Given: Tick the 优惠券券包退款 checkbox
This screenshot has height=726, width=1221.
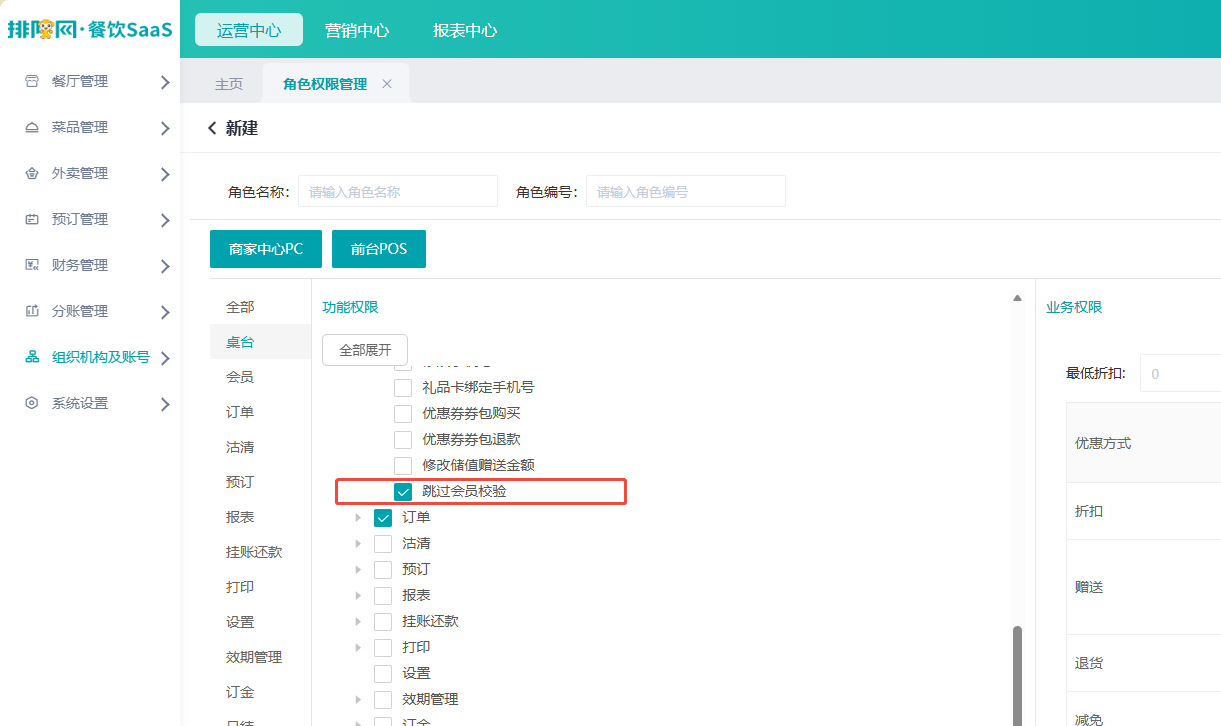Looking at the screenshot, I should pos(403,439).
